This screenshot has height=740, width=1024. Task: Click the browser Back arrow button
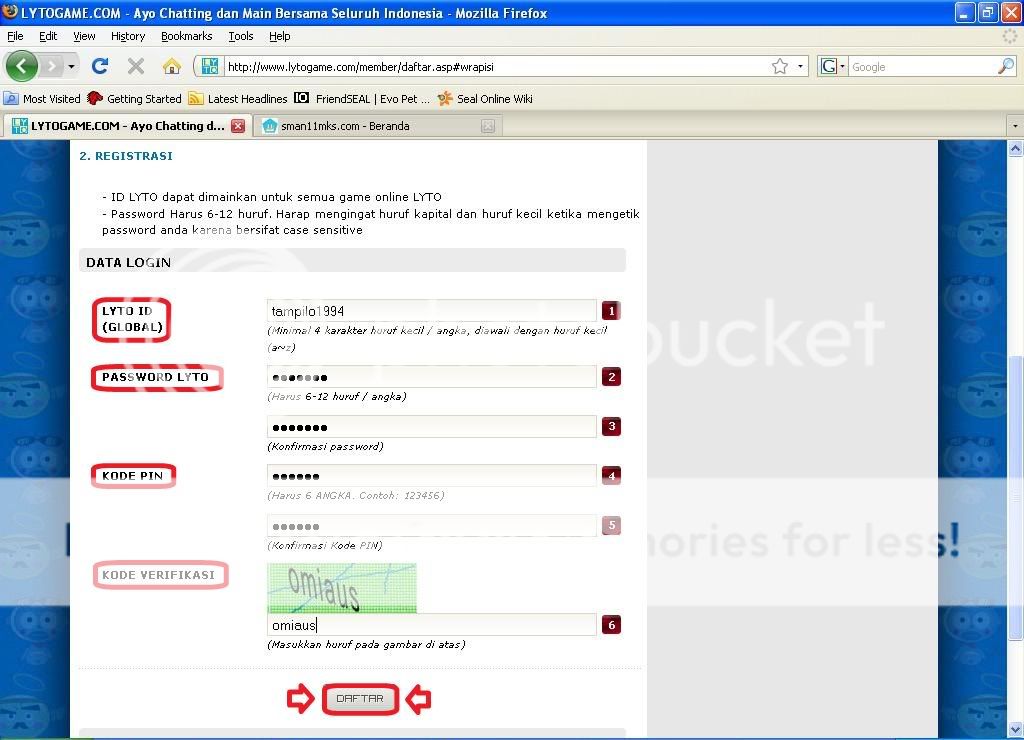[x=22, y=67]
